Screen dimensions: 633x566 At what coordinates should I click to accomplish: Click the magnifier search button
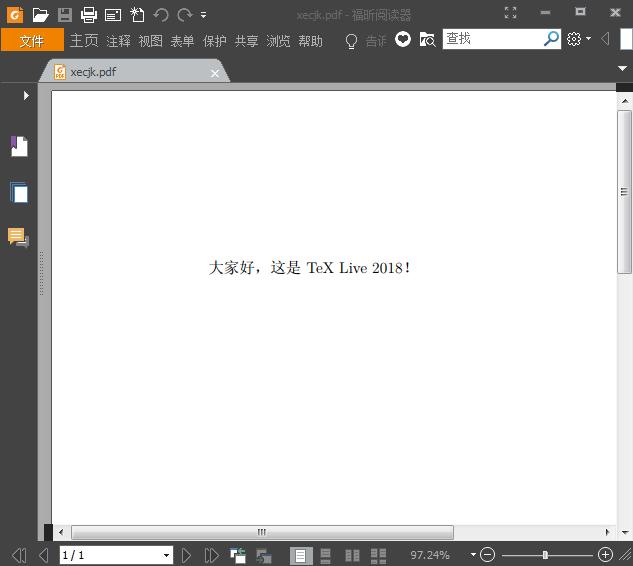[551, 39]
